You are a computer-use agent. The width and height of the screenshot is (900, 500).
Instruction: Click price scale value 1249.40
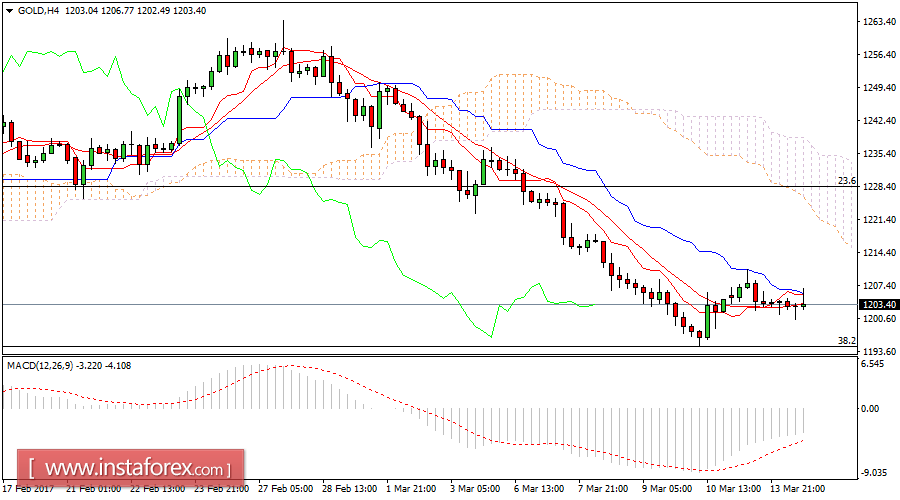click(x=880, y=88)
